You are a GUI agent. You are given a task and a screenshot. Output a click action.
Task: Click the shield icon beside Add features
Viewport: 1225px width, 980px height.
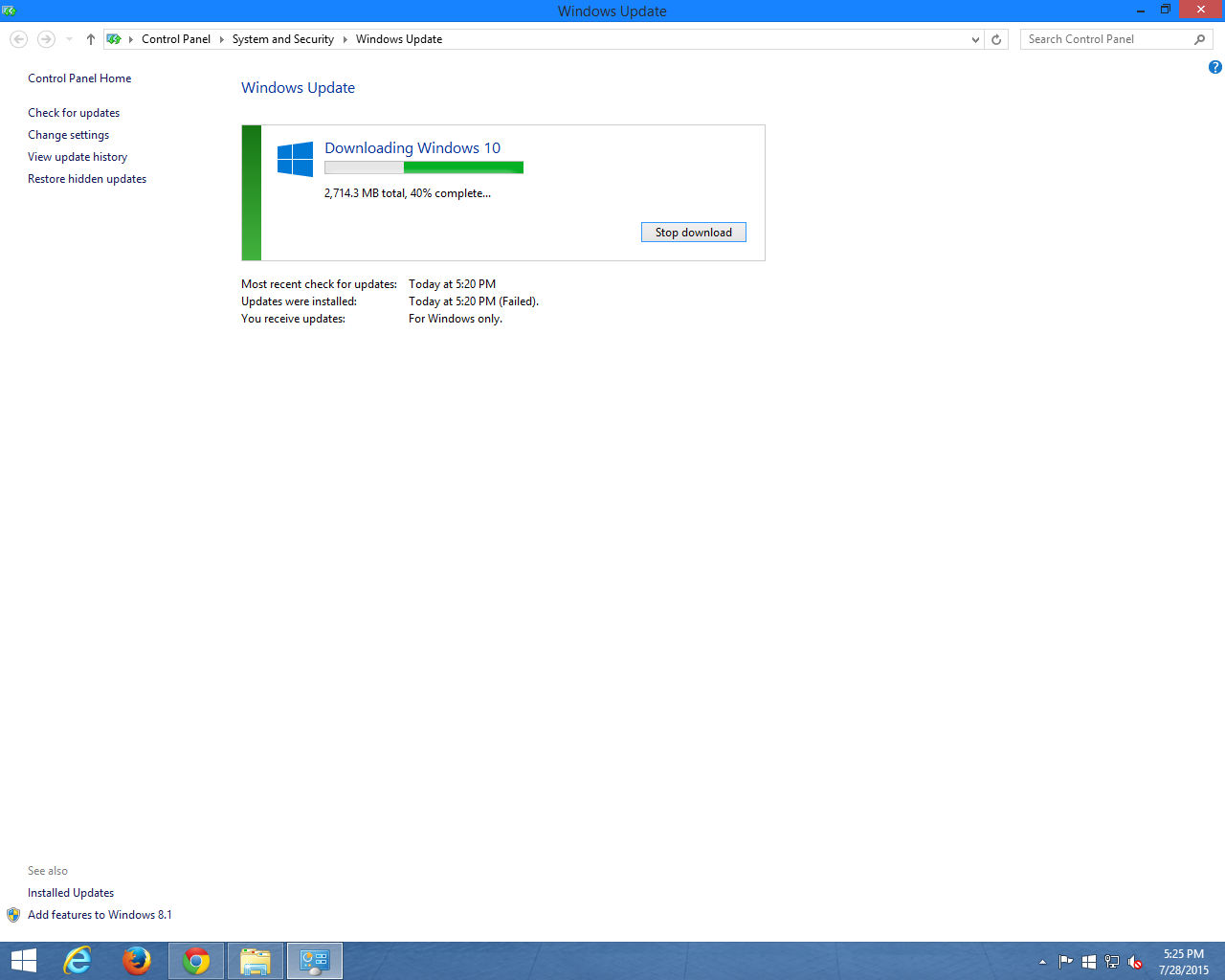click(x=13, y=915)
